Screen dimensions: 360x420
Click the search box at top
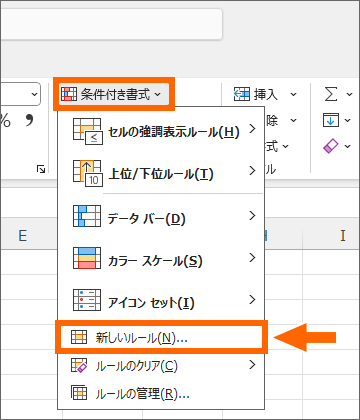click(x=111, y=24)
